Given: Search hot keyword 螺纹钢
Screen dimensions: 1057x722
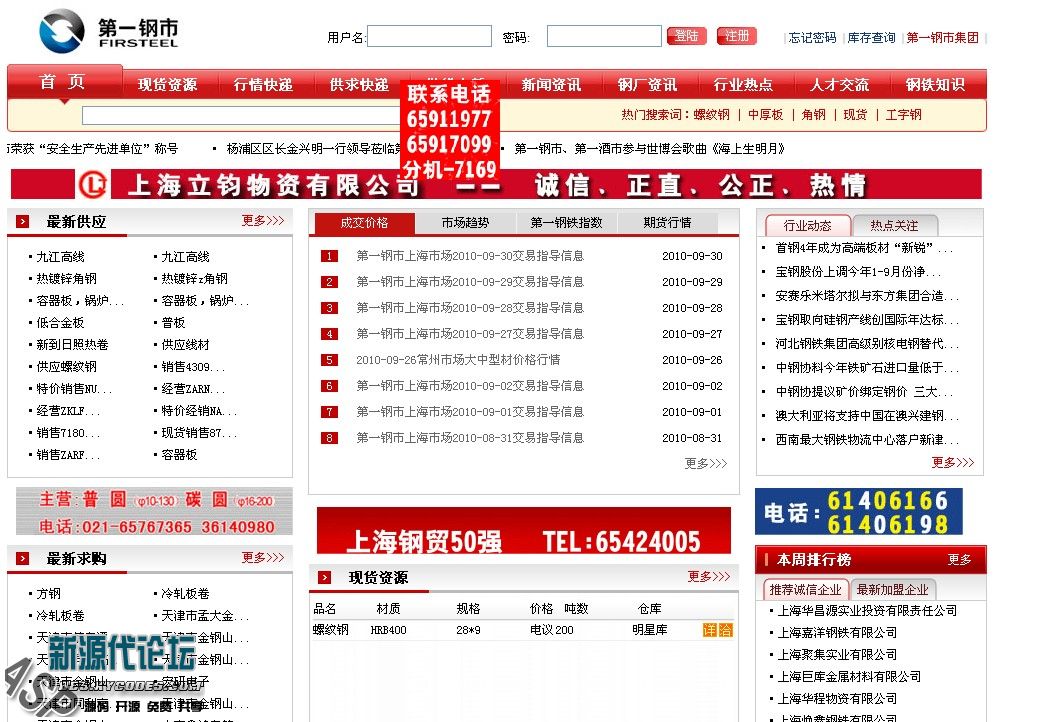Looking at the screenshot, I should [711, 115].
